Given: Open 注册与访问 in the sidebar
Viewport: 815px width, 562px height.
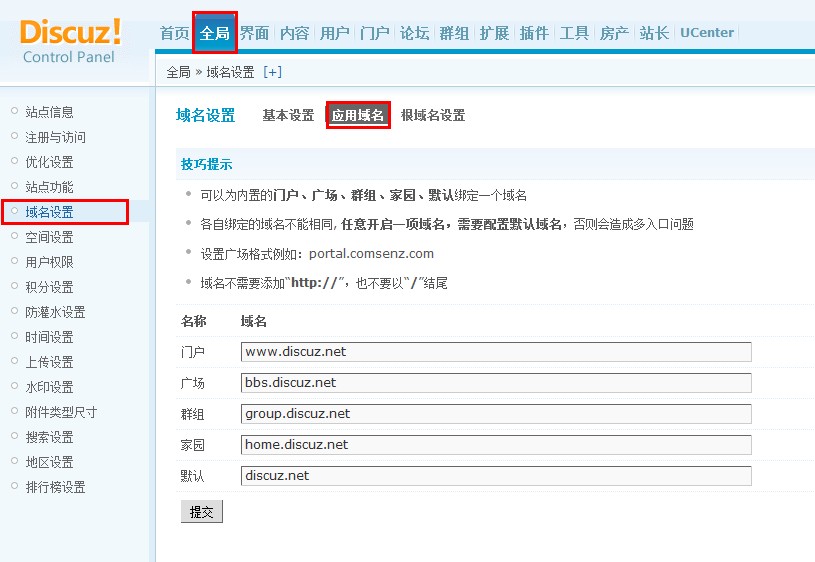Looking at the screenshot, I should click(55, 137).
